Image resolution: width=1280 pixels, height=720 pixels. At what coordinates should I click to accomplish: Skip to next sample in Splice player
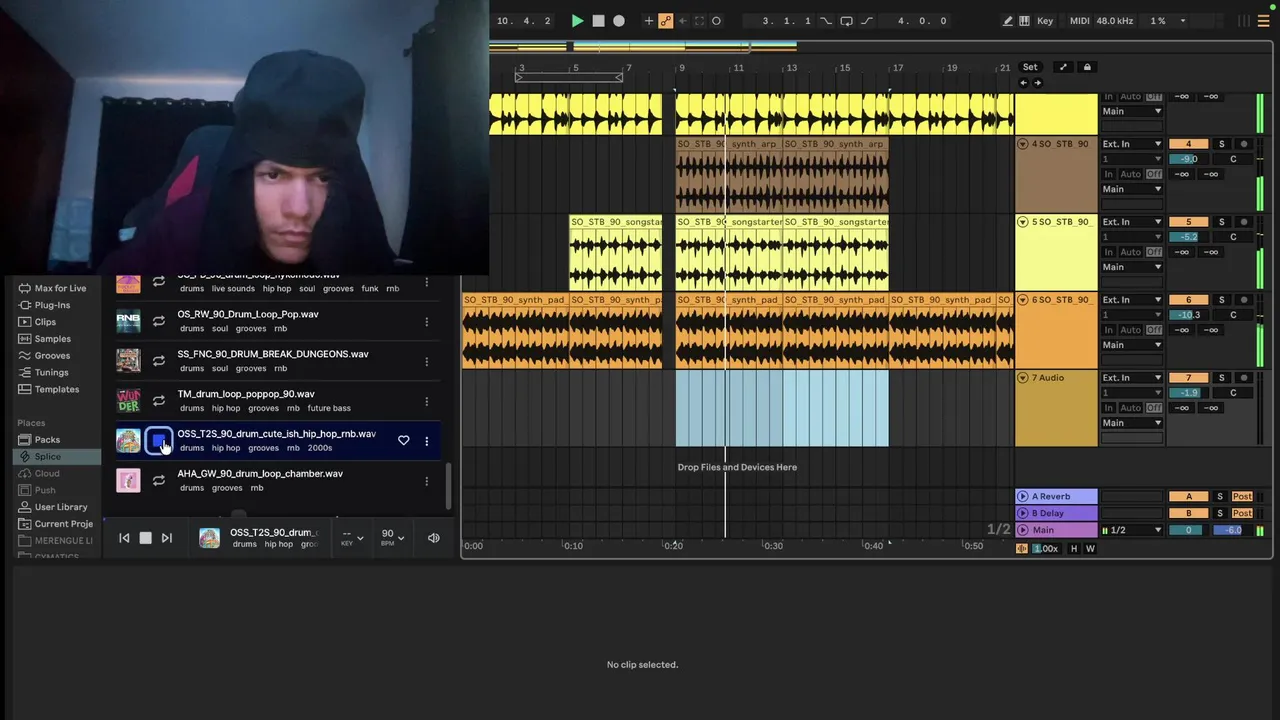click(x=167, y=538)
